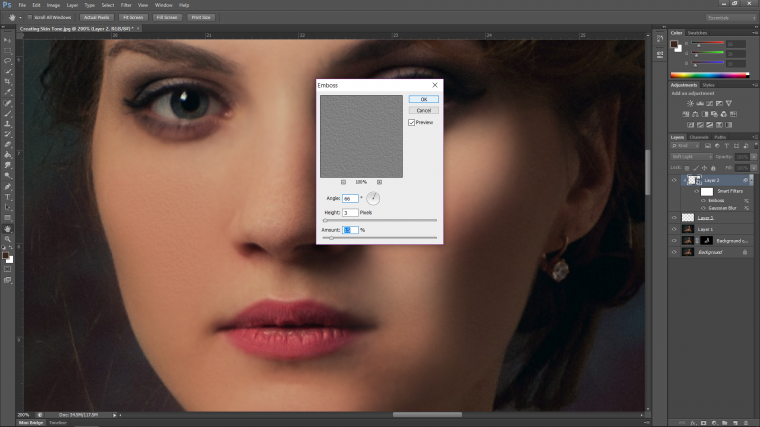
Task: Select the Path Selection tool
Action: tap(7, 207)
